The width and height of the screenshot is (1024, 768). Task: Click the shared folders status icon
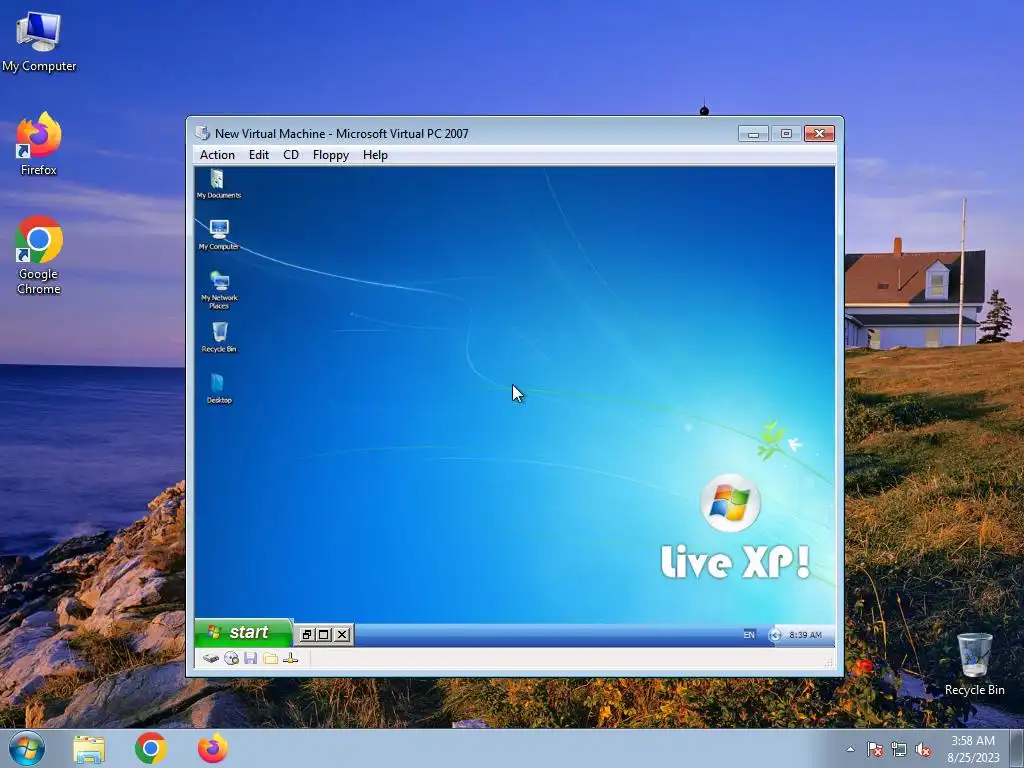270,658
